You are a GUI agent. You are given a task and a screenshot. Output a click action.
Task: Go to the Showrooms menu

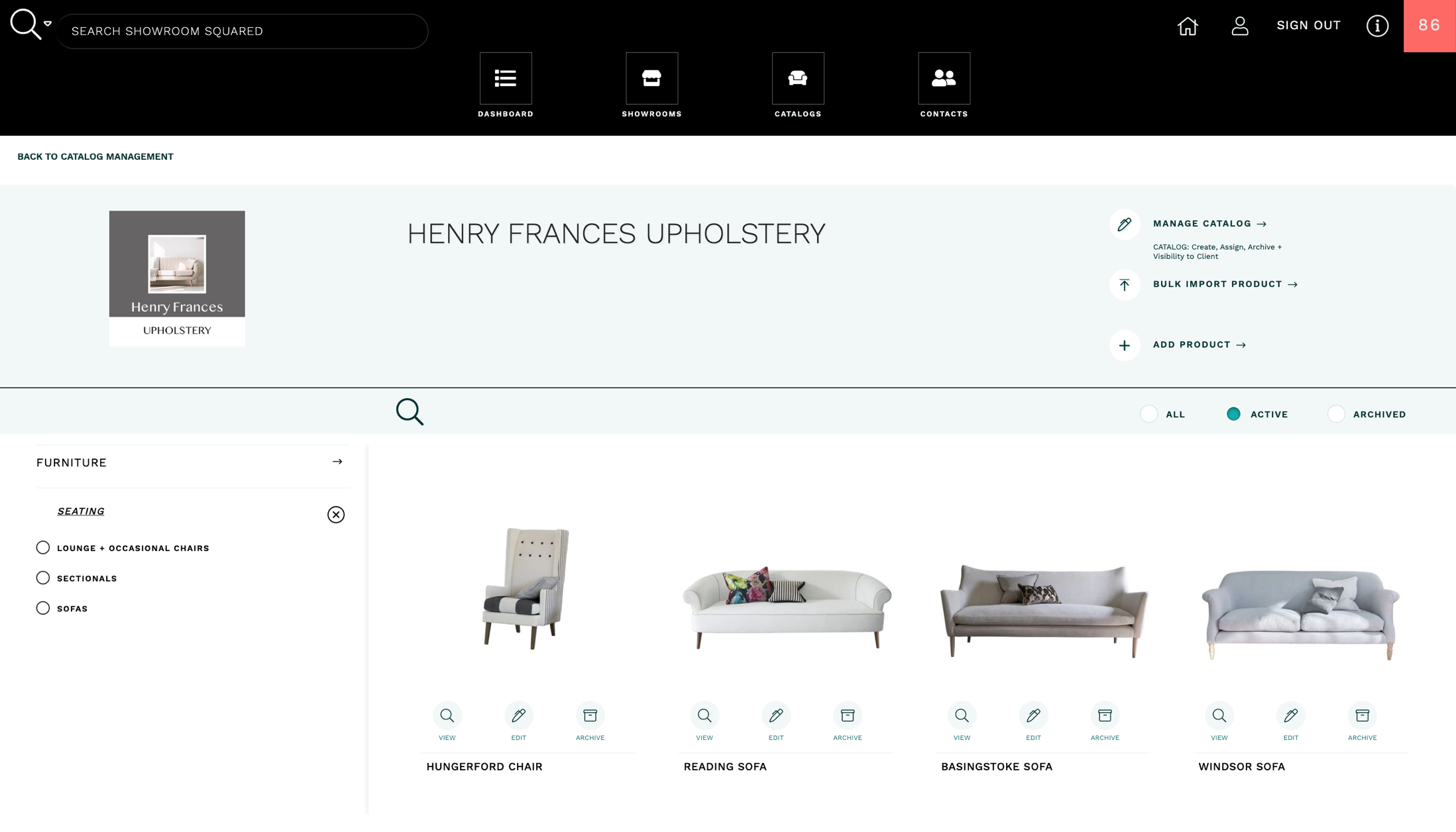pos(651,79)
